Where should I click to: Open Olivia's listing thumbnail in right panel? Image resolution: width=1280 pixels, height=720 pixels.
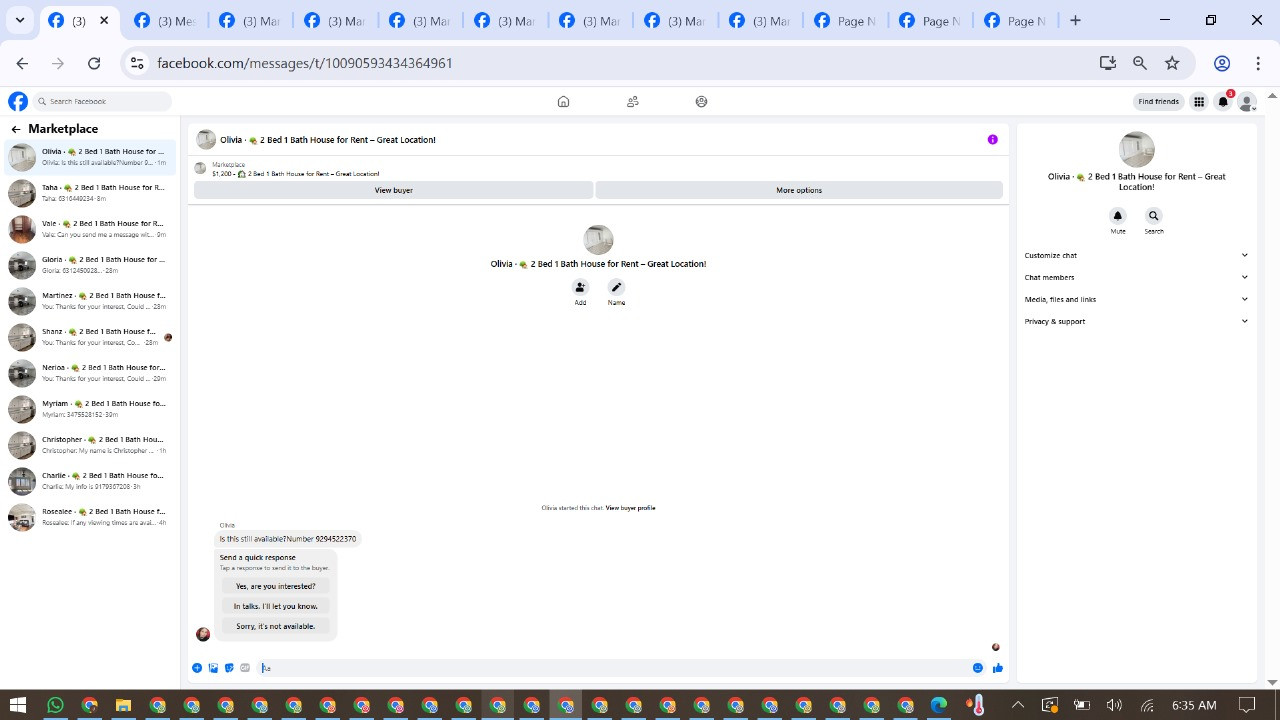coord(1136,149)
